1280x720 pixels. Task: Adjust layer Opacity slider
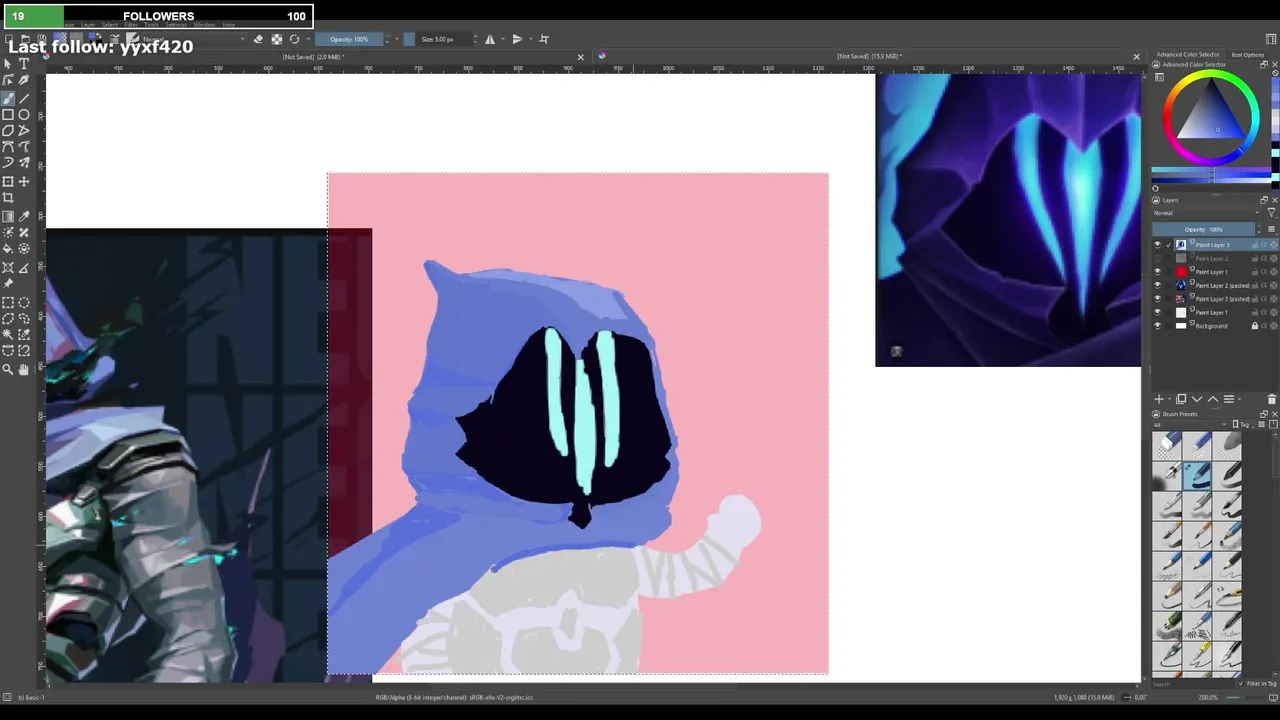[x=1203, y=229]
